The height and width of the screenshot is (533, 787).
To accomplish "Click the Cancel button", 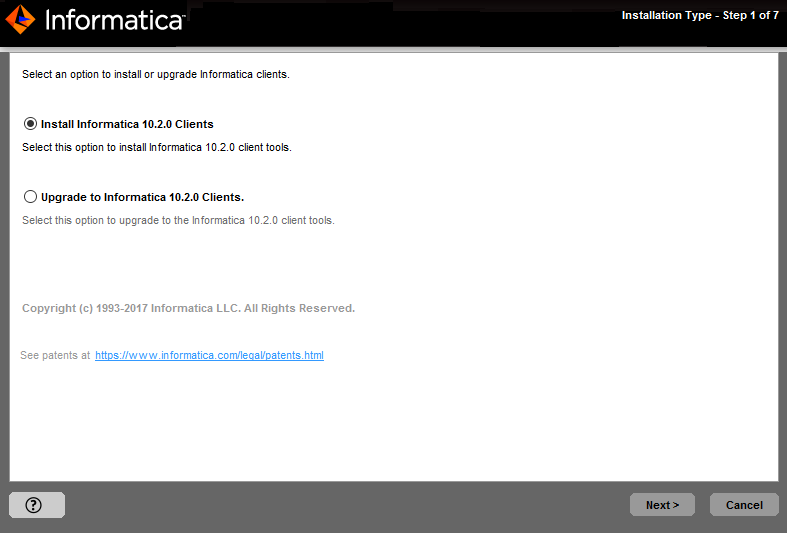I will (x=744, y=505).
